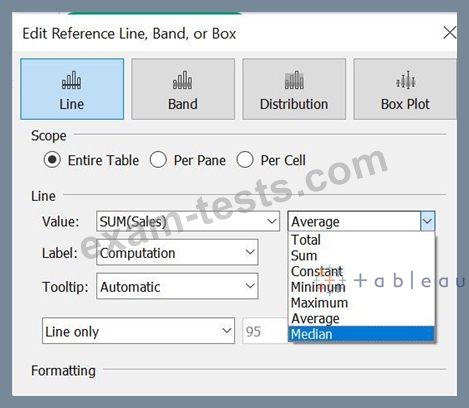Open the Line only dropdown
The image size is (469, 408).
[x=138, y=331]
